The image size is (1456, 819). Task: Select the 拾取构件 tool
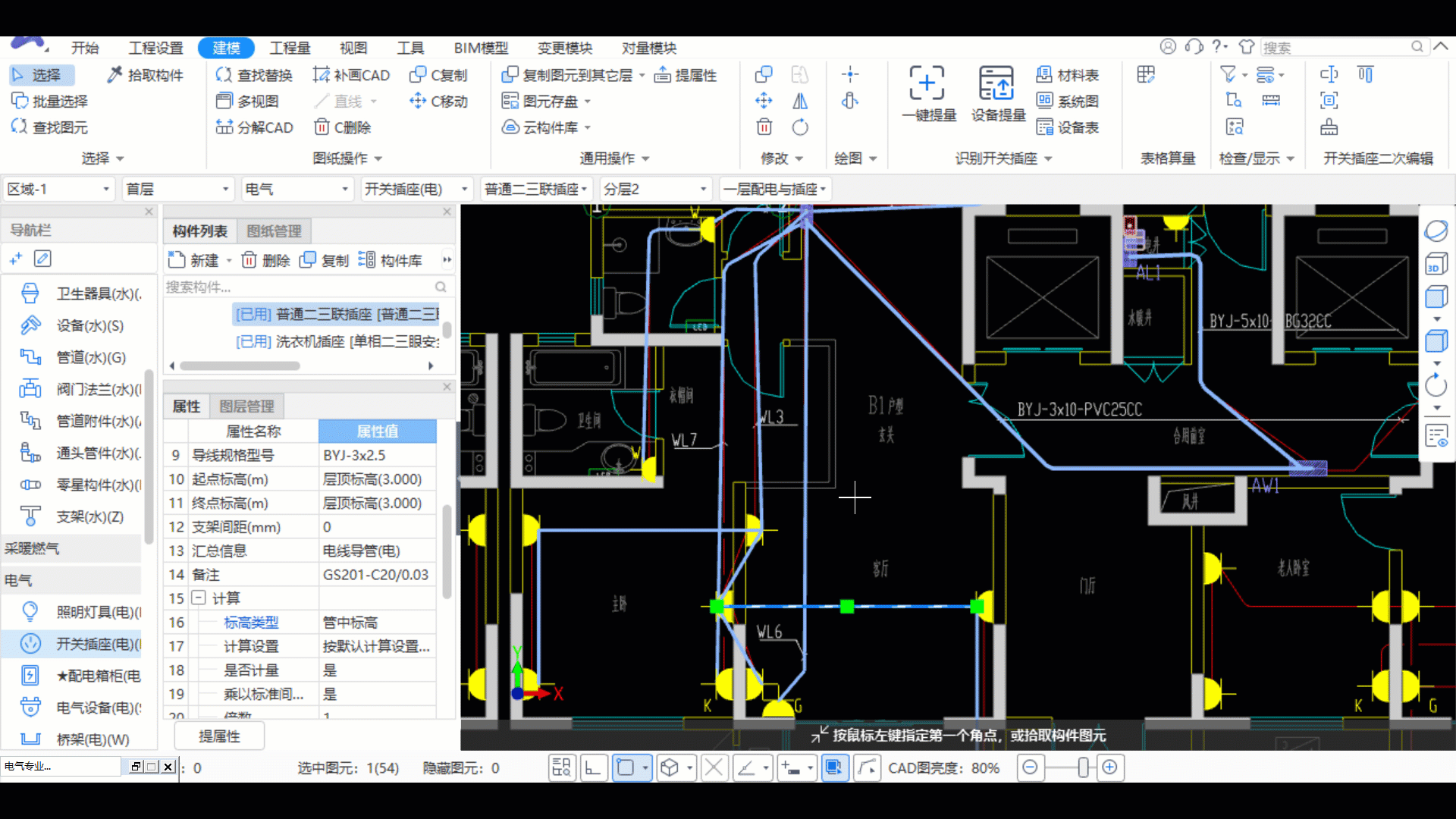coord(146,75)
